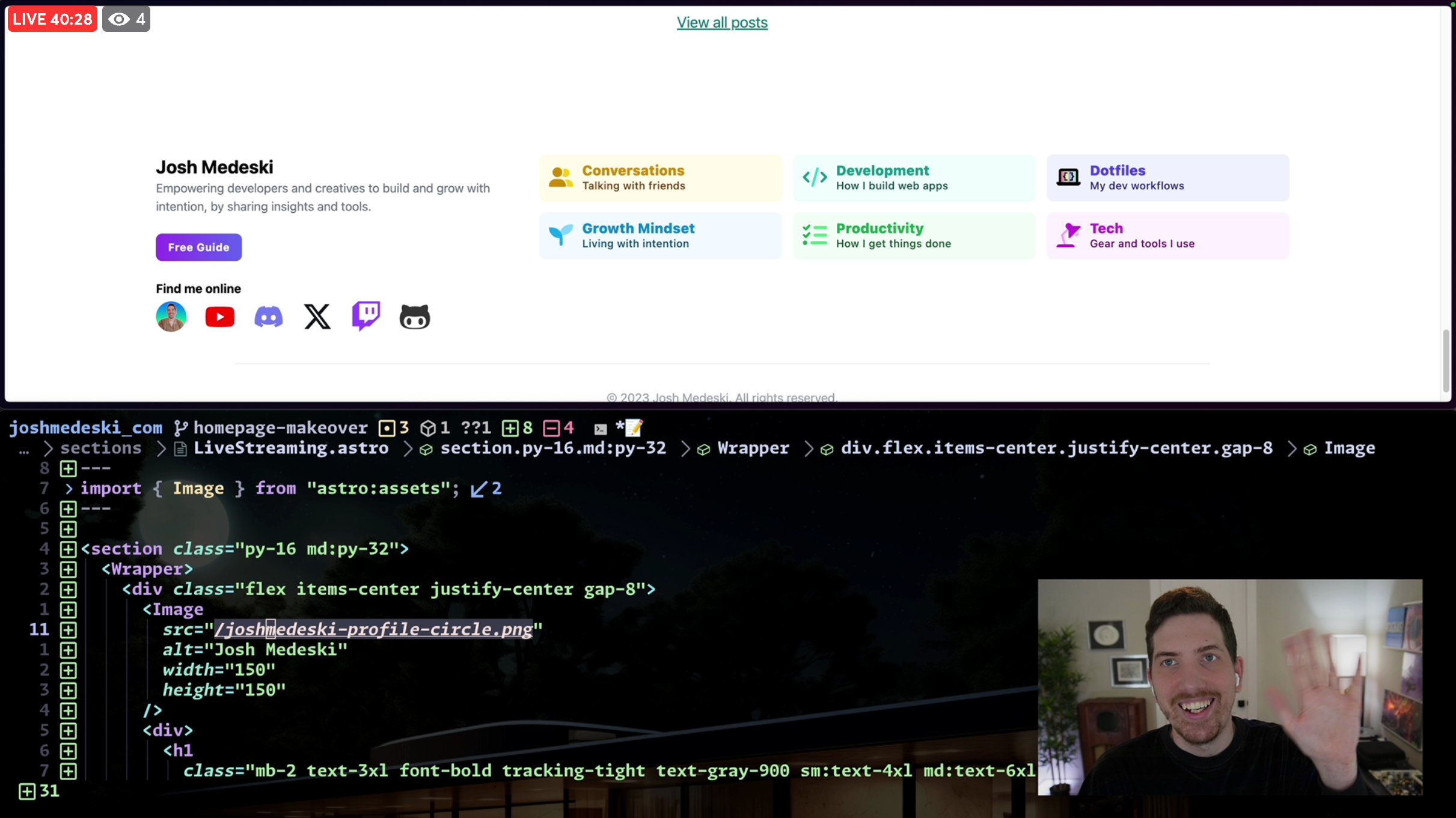Click the GitHub icon in social links section
1456x818 pixels.
click(x=414, y=317)
